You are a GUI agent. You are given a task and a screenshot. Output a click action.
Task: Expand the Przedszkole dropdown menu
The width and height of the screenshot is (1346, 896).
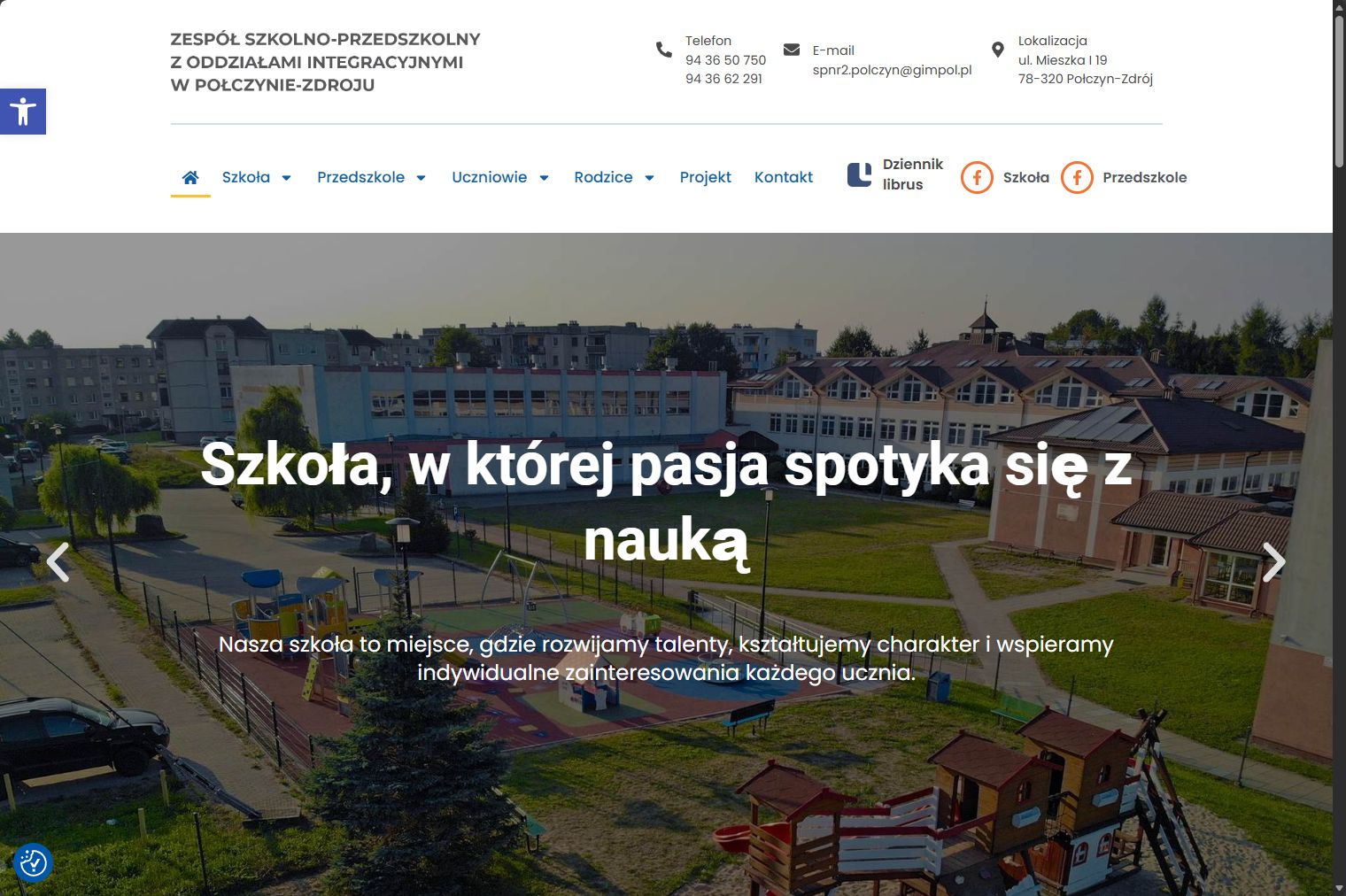point(371,177)
